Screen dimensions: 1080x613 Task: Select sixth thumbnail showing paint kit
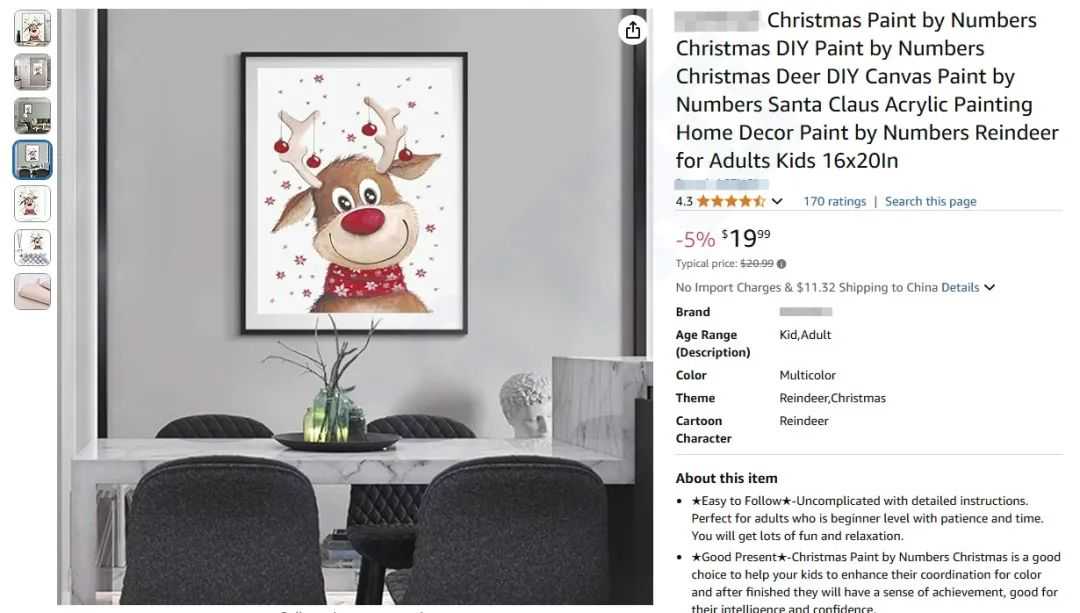(32, 247)
